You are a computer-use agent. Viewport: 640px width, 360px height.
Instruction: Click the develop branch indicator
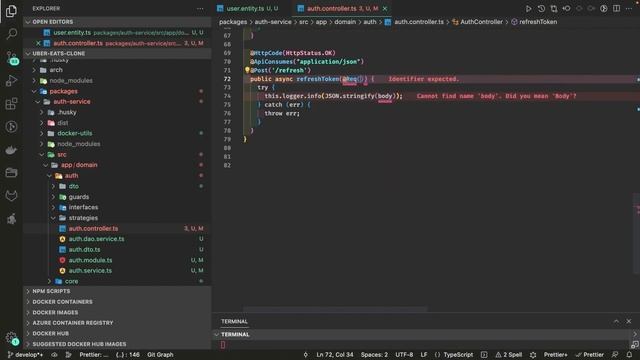click(x=25, y=355)
